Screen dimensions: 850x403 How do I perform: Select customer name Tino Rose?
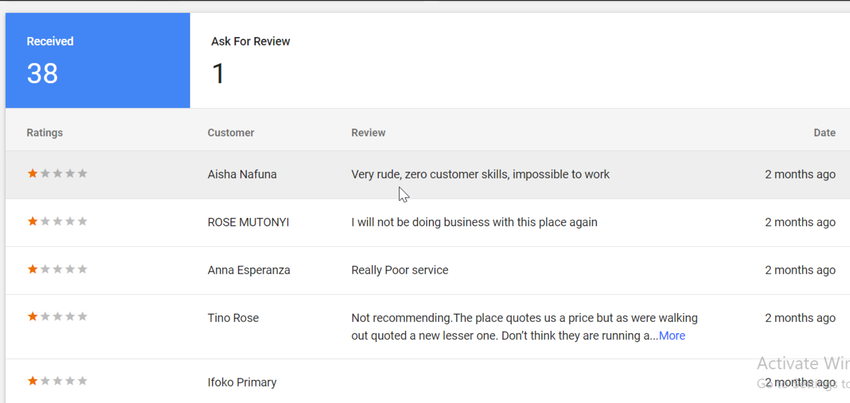(x=233, y=318)
